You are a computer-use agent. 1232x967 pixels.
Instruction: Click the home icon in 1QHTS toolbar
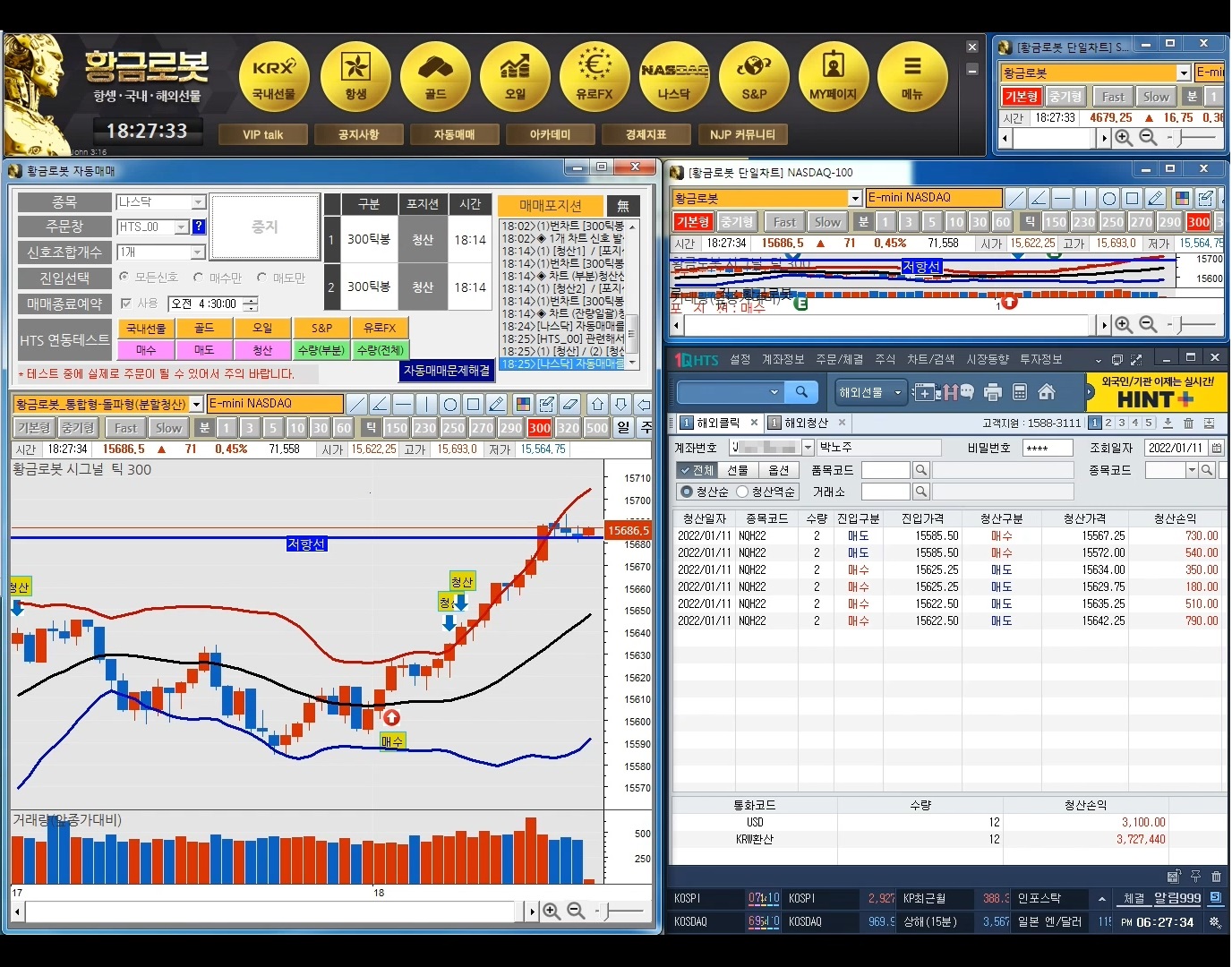coord(1046,392)
